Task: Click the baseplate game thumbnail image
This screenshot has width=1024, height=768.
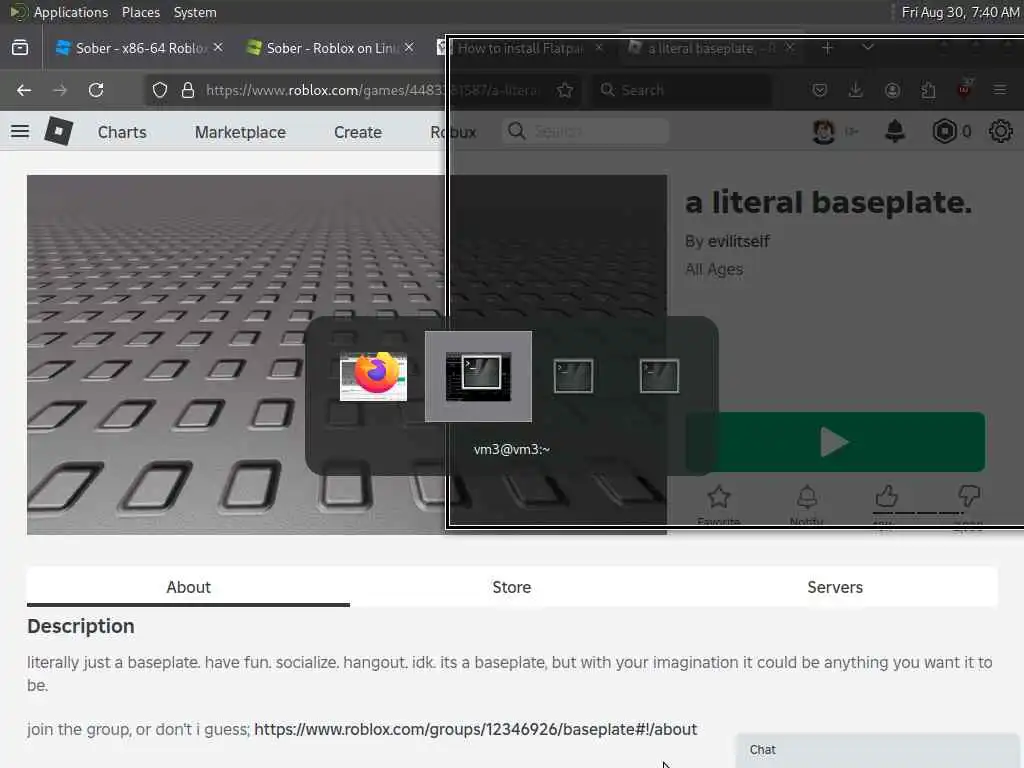Action: pyautogui.click(x=347, y=355)
